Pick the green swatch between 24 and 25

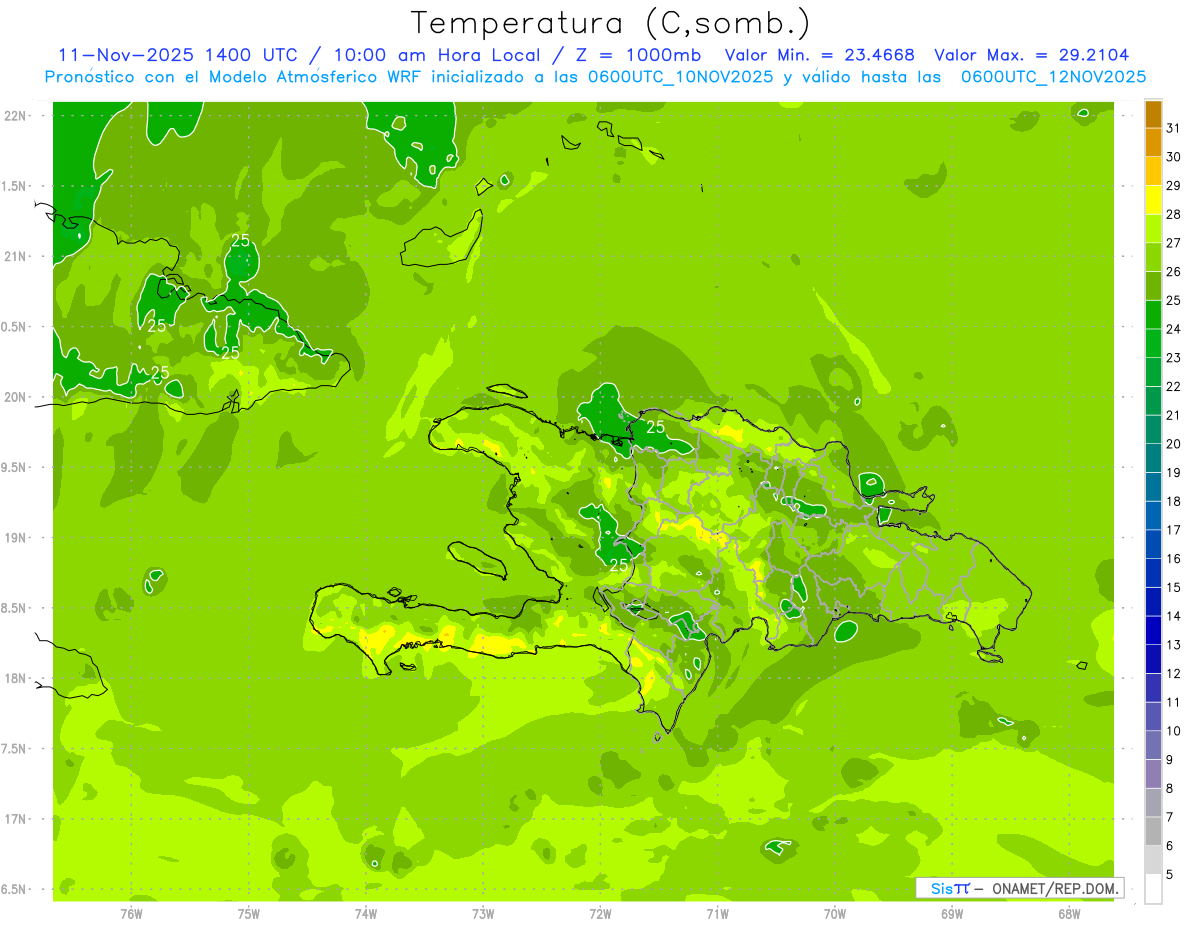pos(1153,315)
